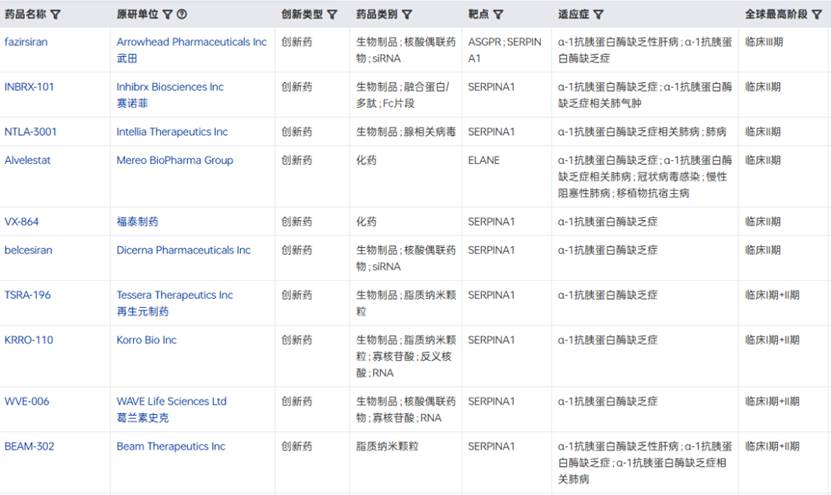Open drug link fazirsiran
The image size is (831, 495).
pyautogui.click(x=26, y=42)
